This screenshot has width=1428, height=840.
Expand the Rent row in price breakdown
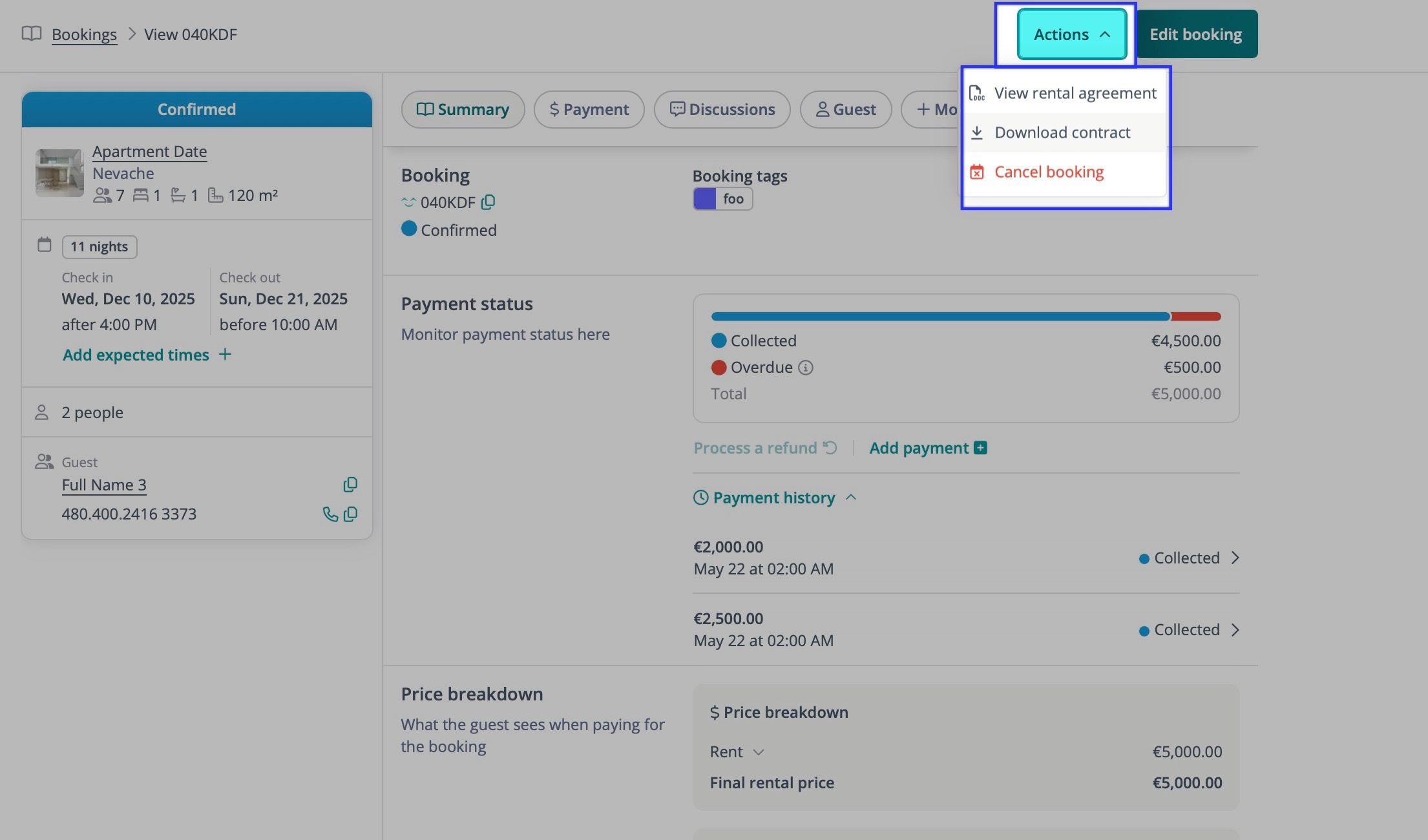coord(759,752)
